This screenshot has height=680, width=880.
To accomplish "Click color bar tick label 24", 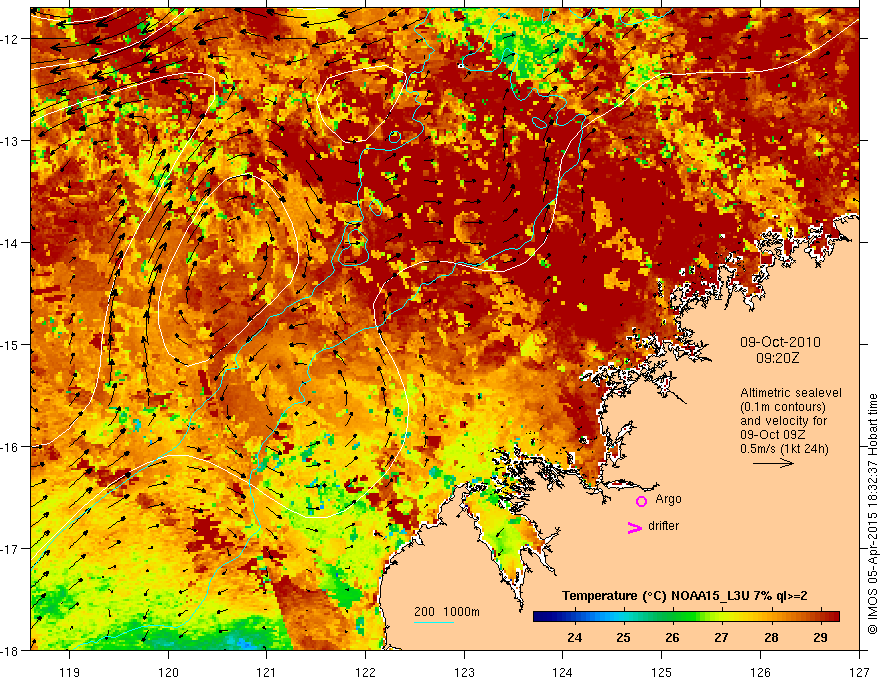I will [x=574, y=638].
